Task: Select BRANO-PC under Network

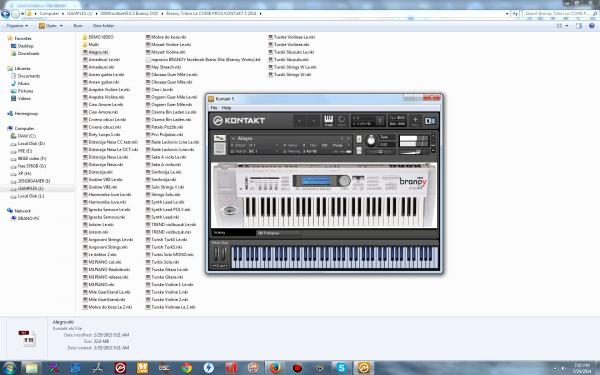Action: click(25, 218)
